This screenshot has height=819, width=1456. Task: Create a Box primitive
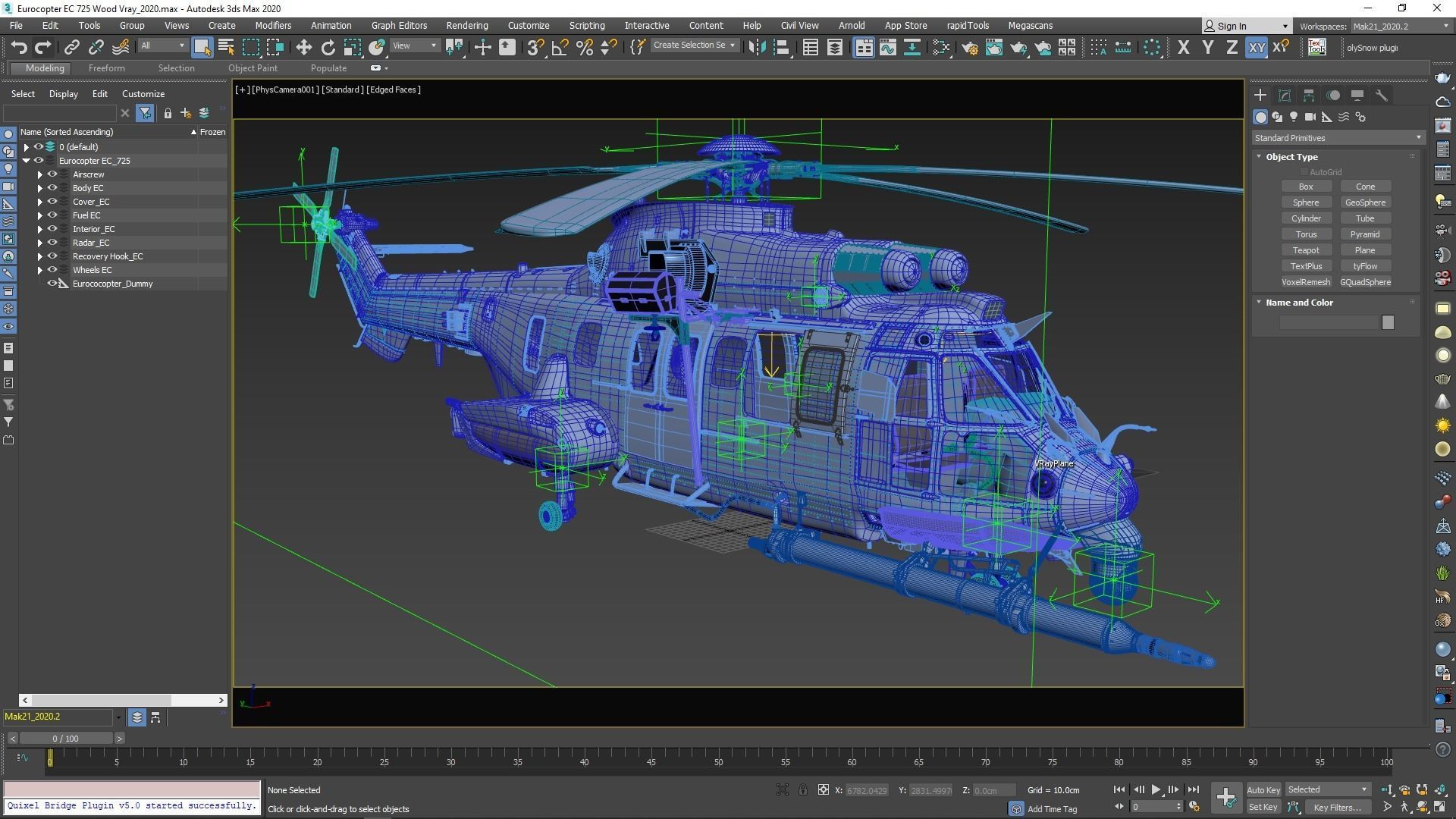(x=1306, y=187)
